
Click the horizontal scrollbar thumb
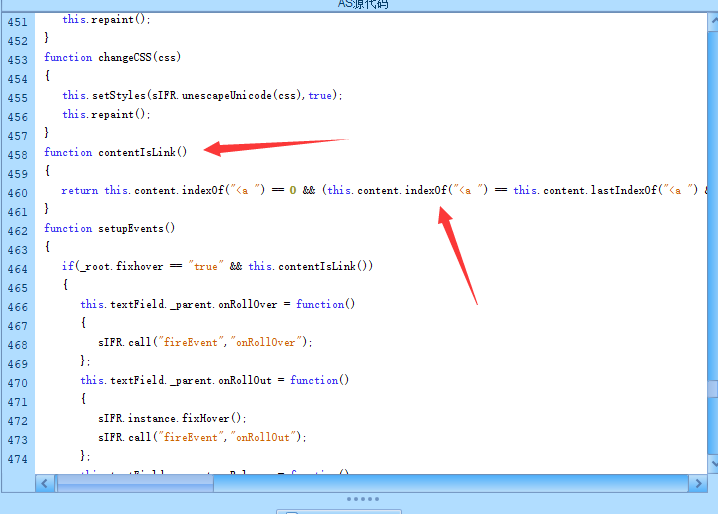pos(135,483)
